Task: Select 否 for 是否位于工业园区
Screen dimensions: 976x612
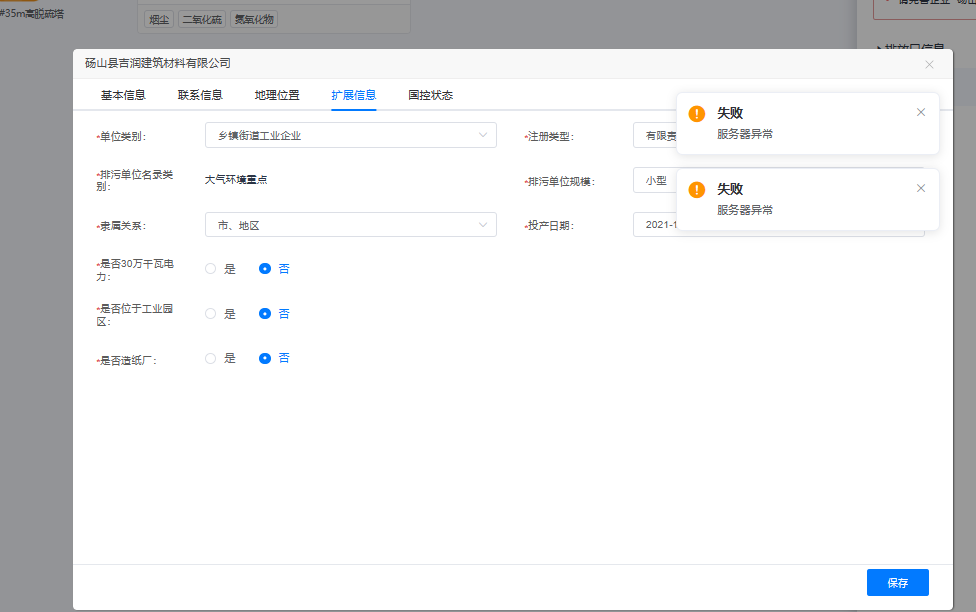Action: [x=274, y=314]
